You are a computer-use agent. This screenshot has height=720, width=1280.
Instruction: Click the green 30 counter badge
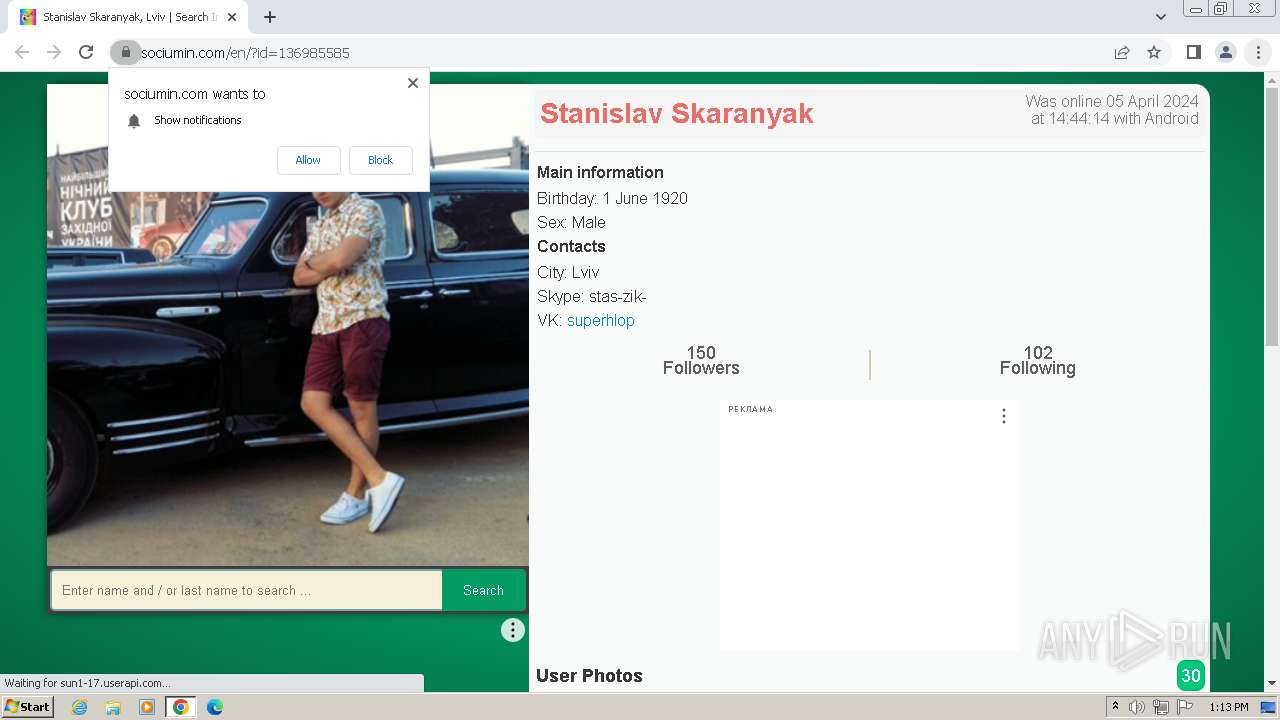[1191, 676]
